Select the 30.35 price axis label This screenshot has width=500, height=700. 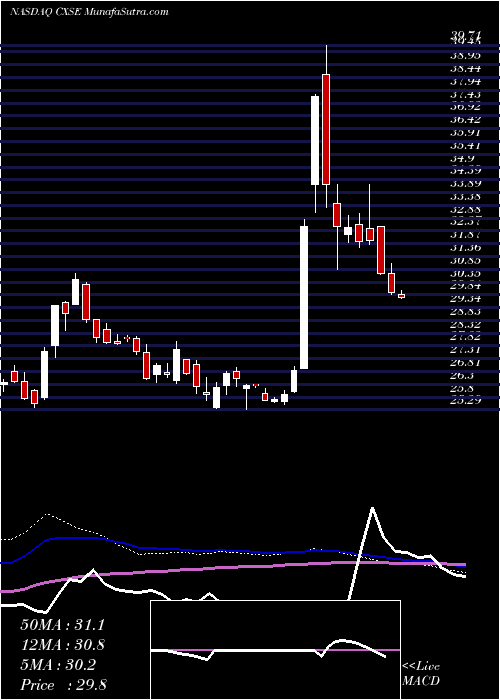(466, 274)
